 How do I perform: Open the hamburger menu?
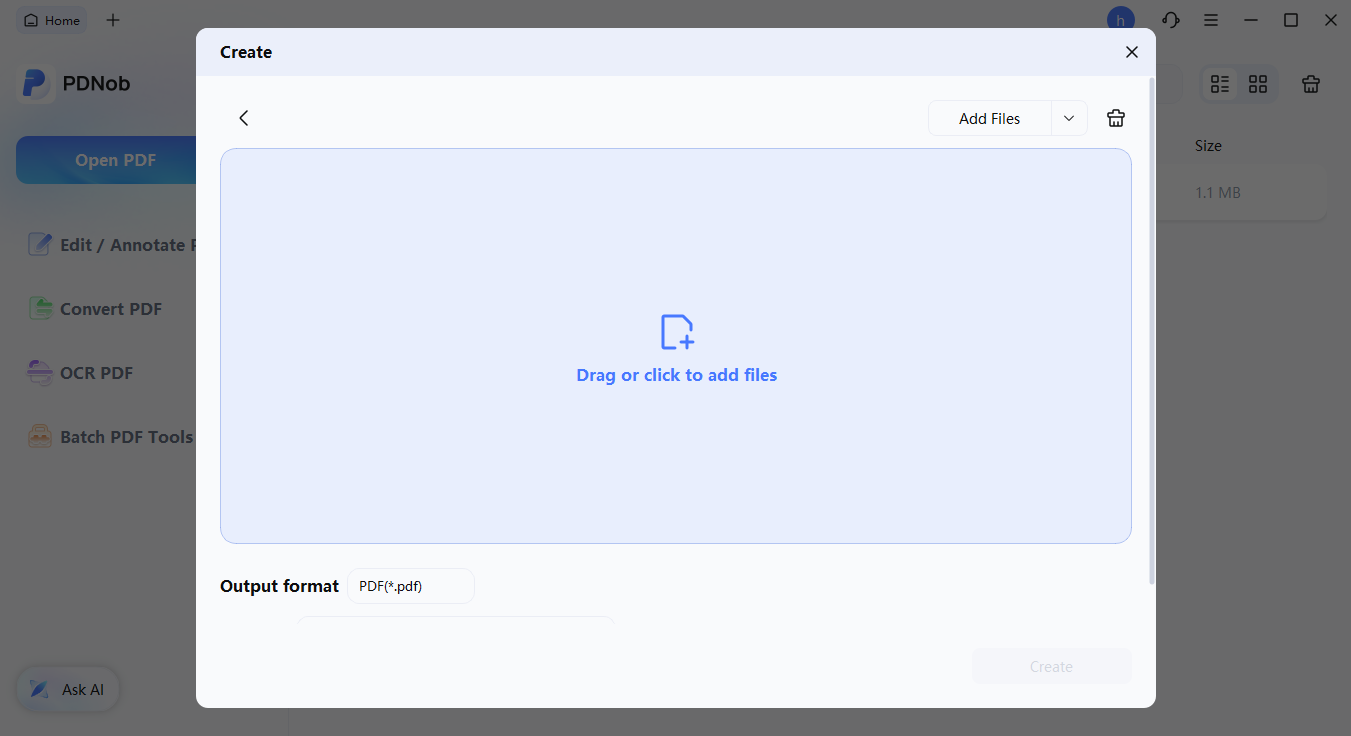click(x=1211, y=19)
